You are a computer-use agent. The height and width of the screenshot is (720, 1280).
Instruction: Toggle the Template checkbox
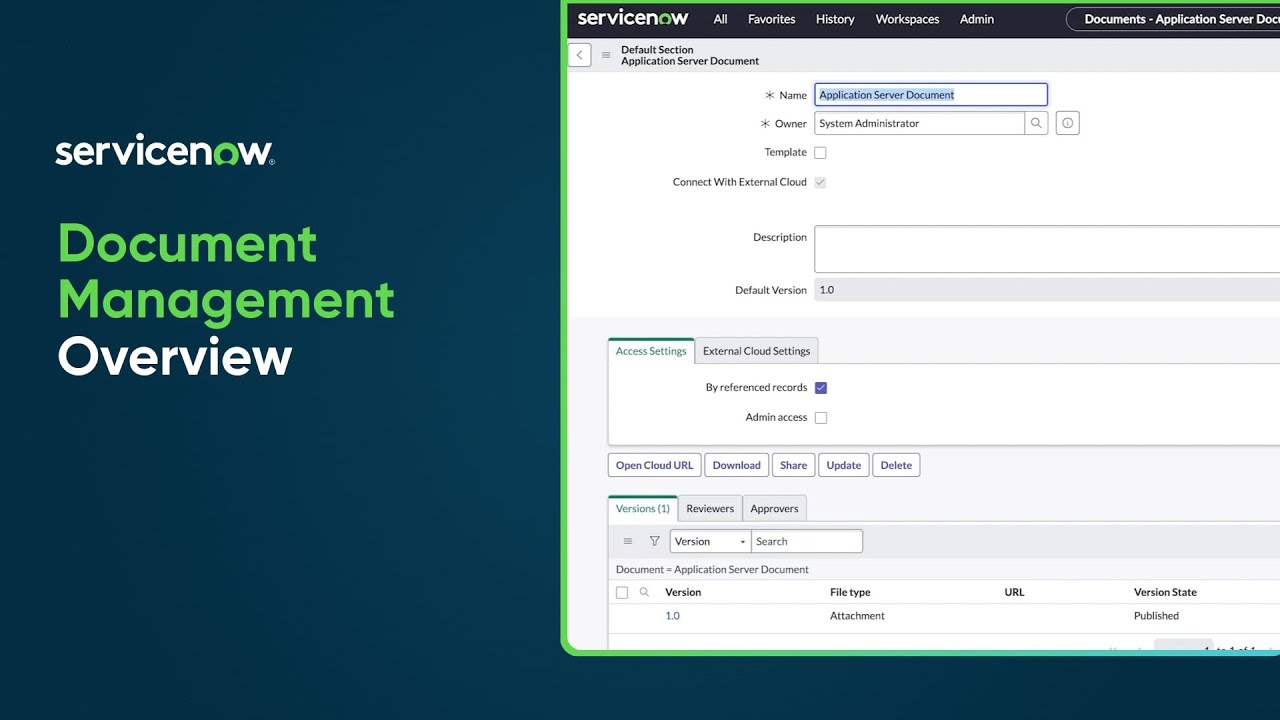[x=820, y=153]
